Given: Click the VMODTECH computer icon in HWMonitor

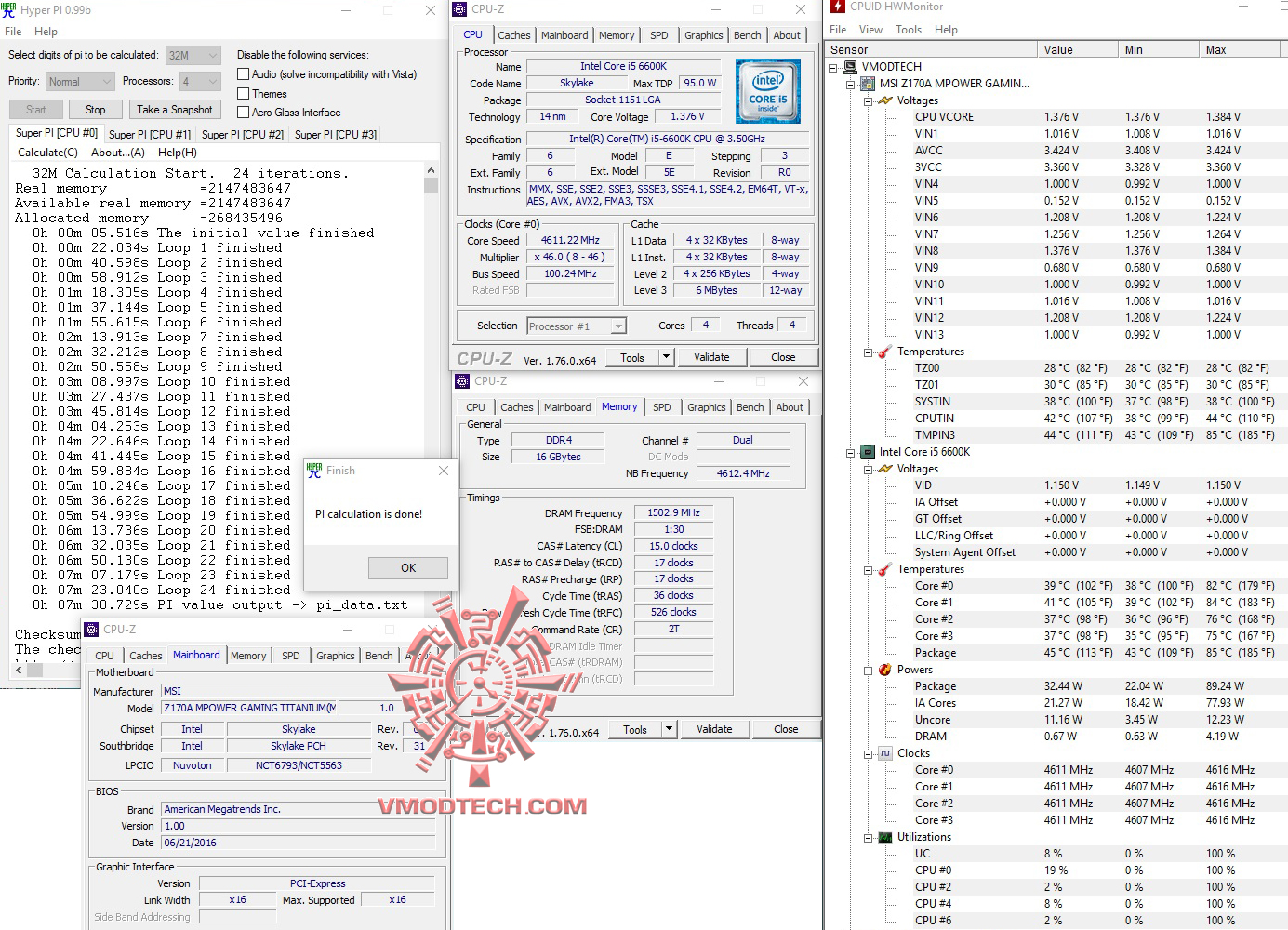Looking at the screenshot, I should (849, 66).
